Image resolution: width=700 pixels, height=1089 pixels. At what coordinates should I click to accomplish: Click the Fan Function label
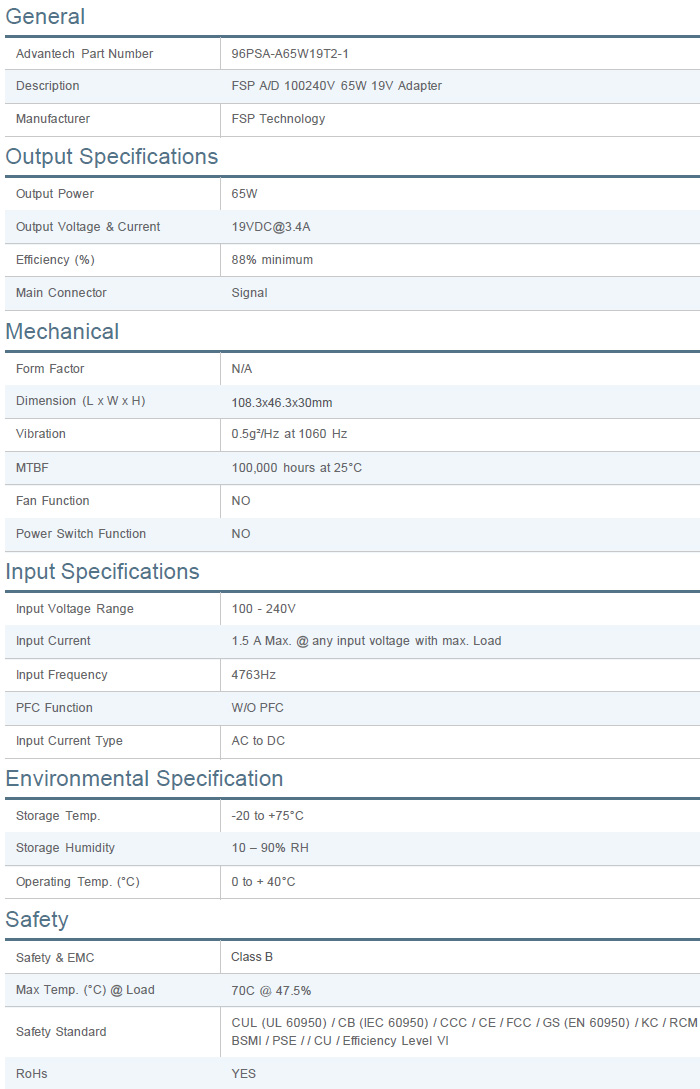(x=52, y=501)
